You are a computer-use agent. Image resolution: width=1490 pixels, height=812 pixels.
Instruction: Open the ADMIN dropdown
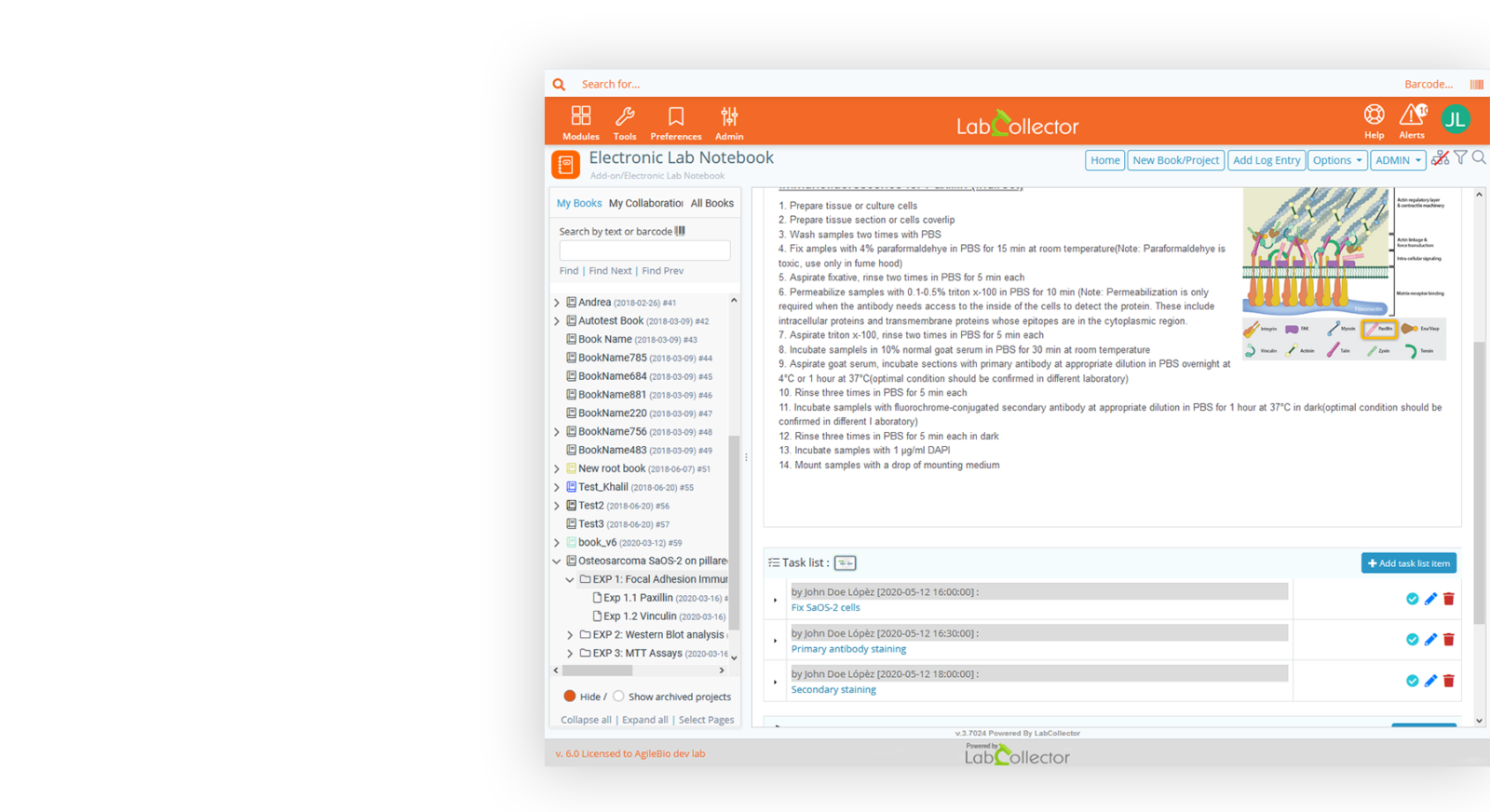[1398, 160]
